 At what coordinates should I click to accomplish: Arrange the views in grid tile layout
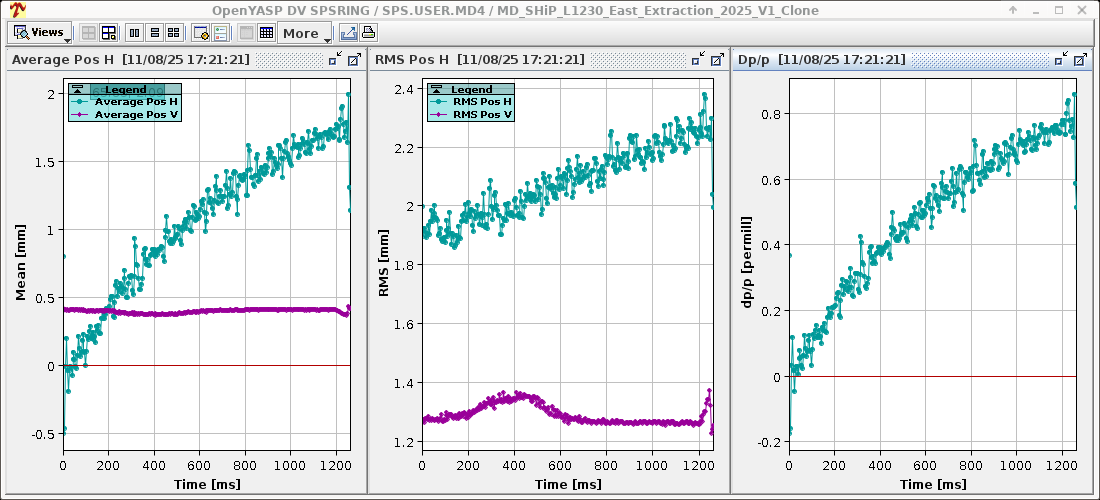(173, 33)
